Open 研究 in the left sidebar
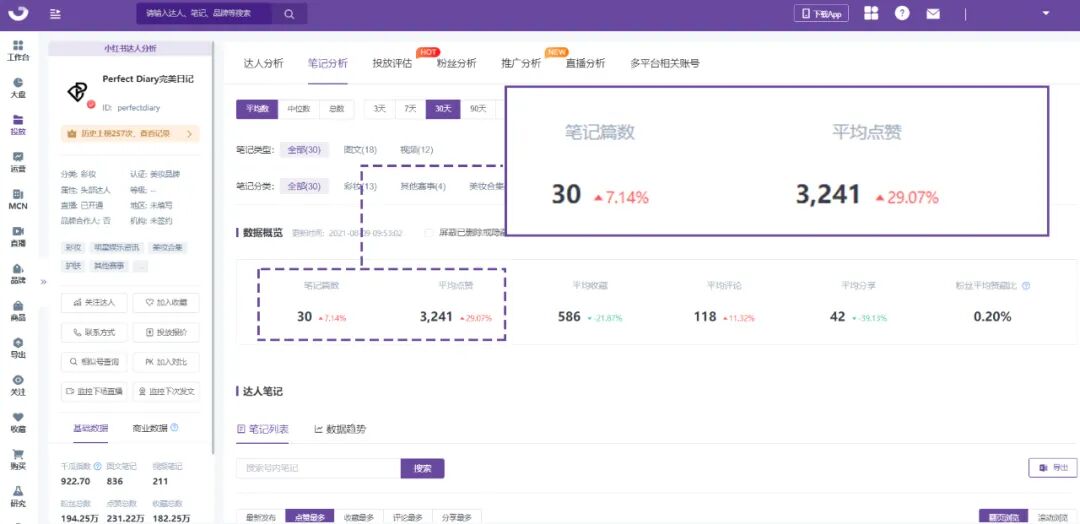Viewport: 1080px width, 524px height. (x=18, y=496)
